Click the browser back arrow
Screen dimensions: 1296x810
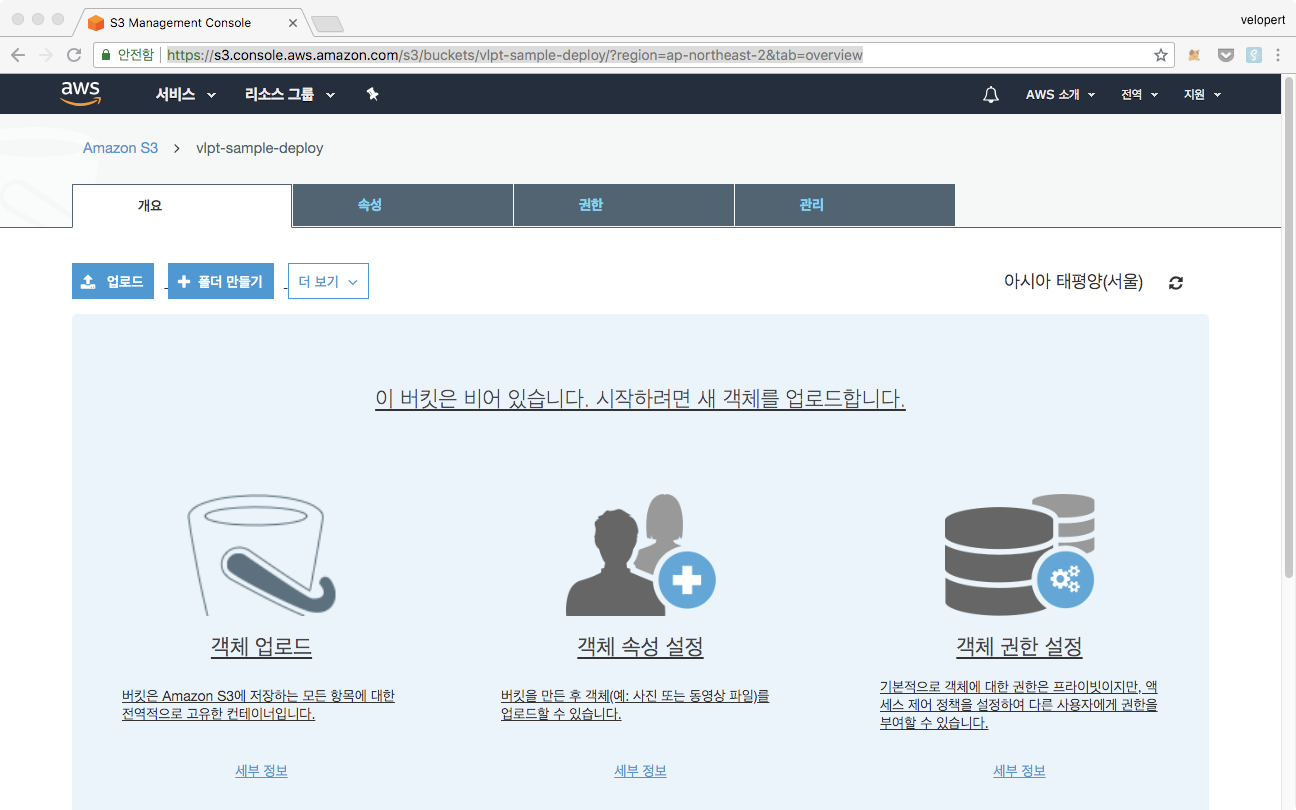[18, 55]
